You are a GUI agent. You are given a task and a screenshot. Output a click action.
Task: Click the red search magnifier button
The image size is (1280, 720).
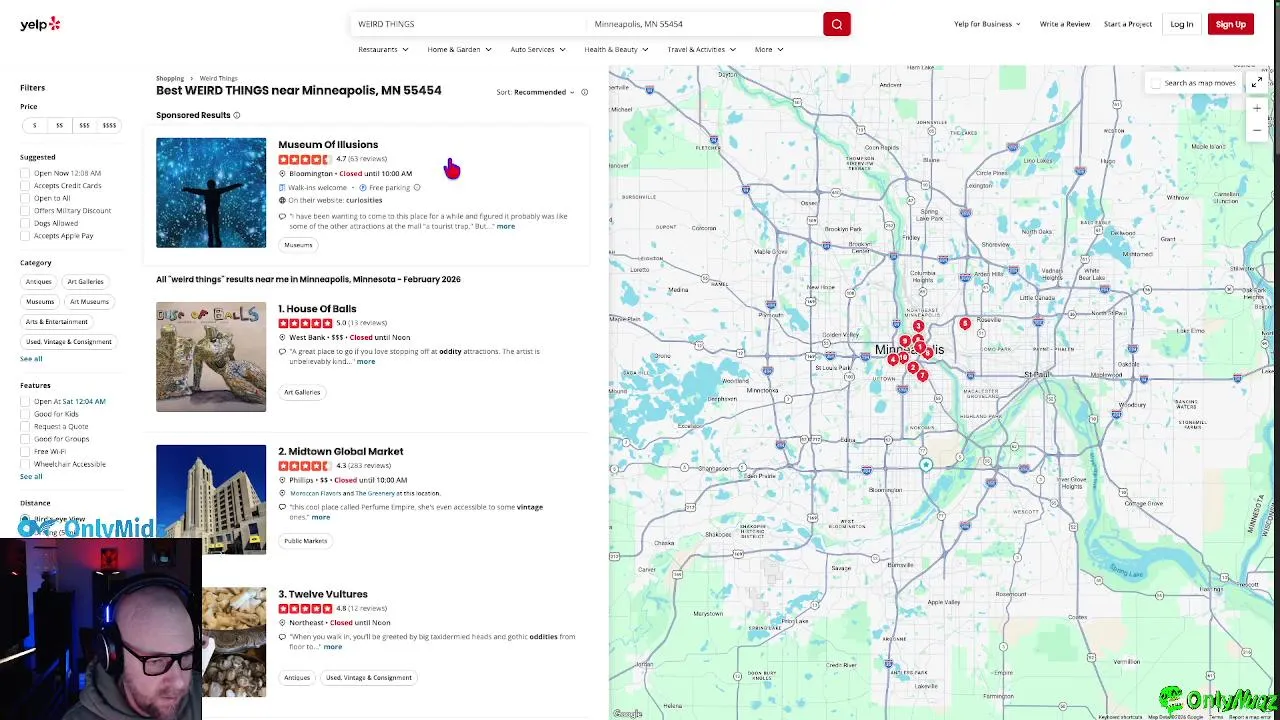[x=837, y=24]
